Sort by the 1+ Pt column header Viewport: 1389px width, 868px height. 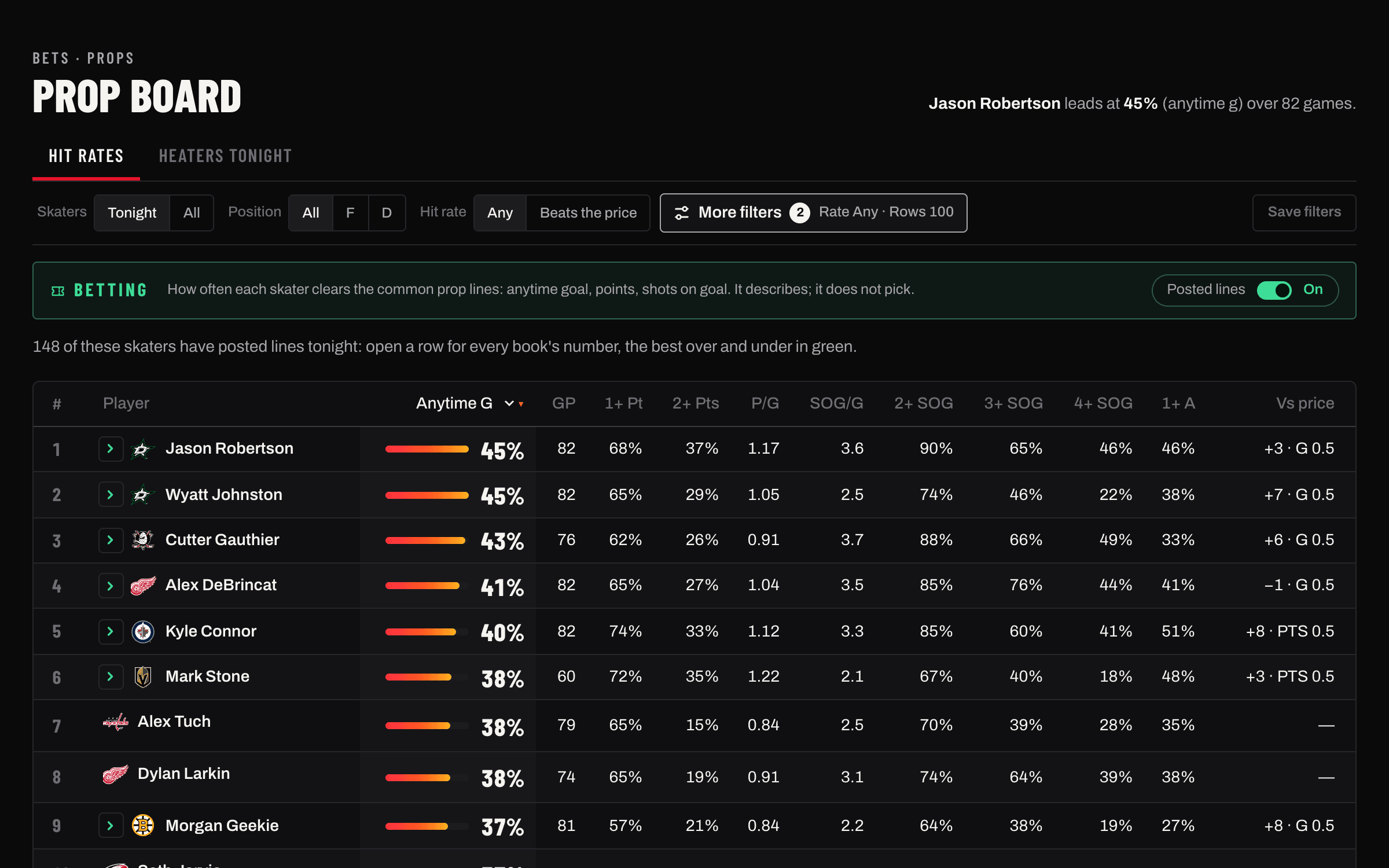coord(623,403)
